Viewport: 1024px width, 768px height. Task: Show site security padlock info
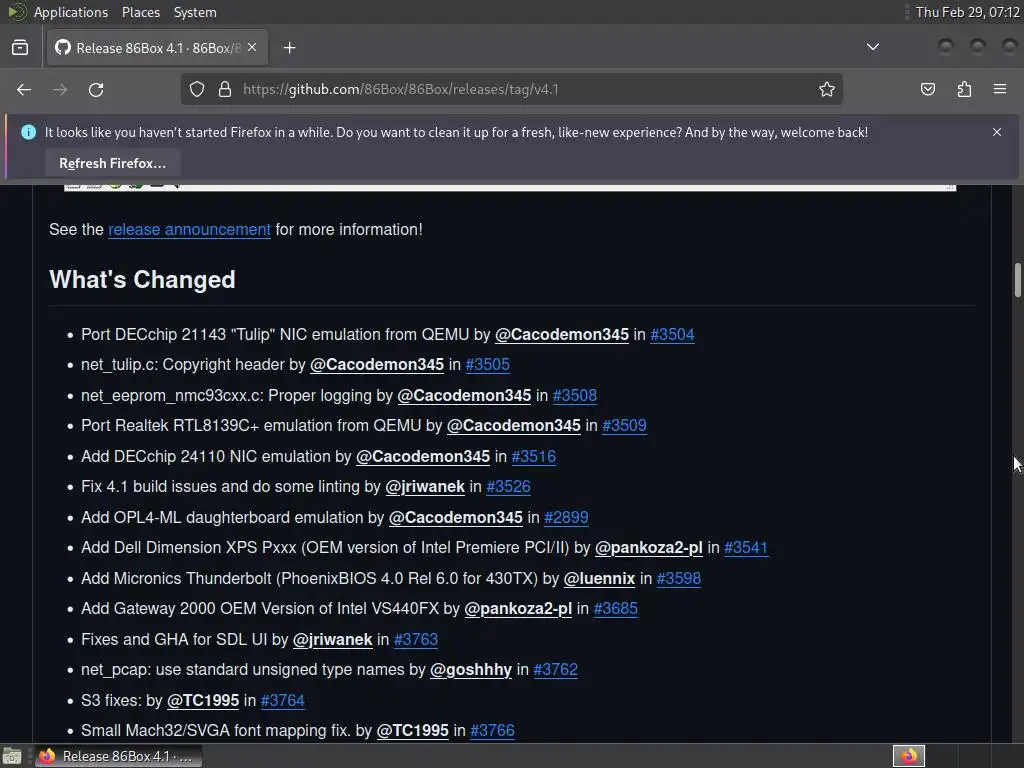[x=225, y=89]
